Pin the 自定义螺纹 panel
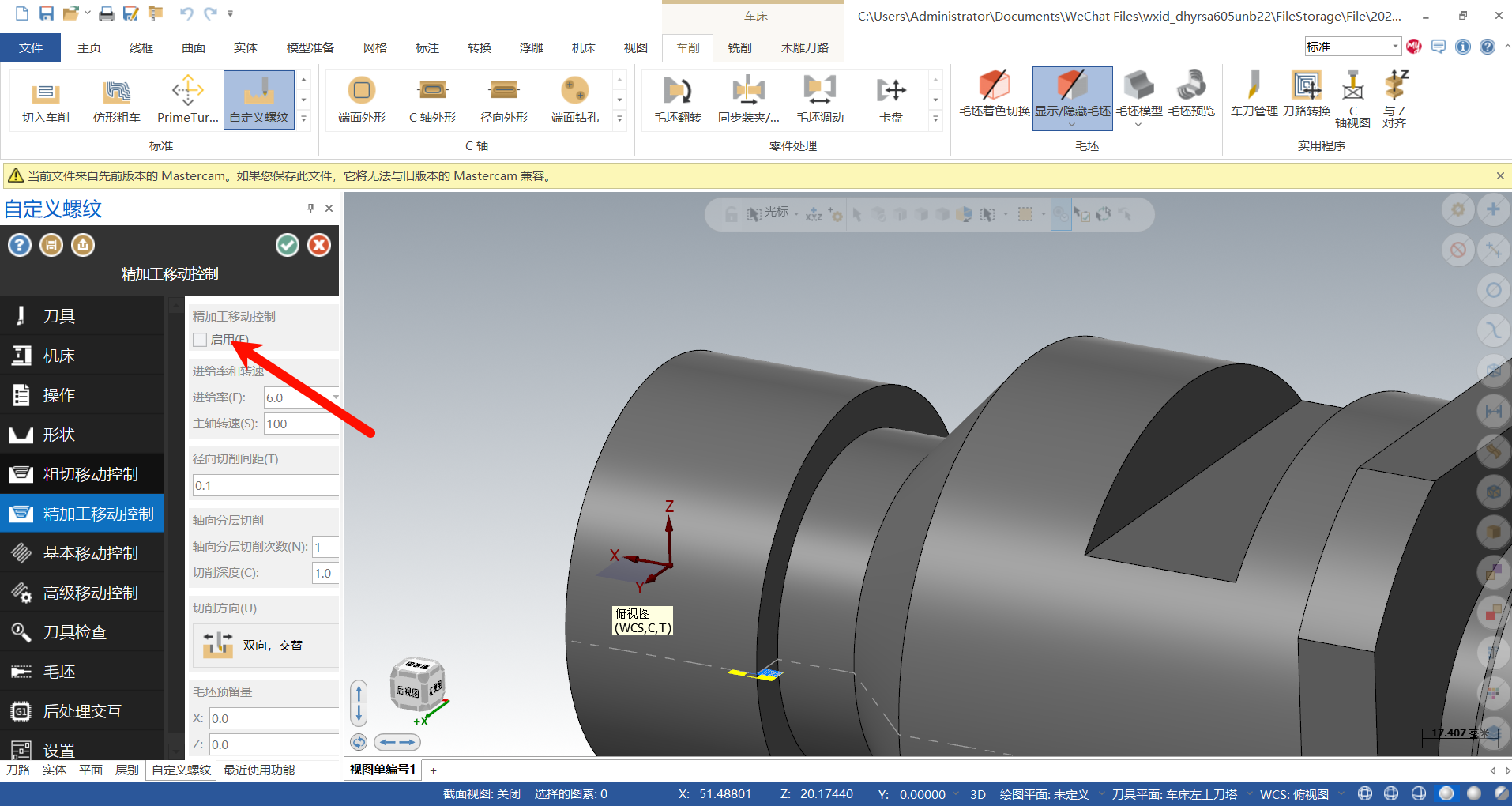This screenshot has width=1512, height=806. point(310,208)
